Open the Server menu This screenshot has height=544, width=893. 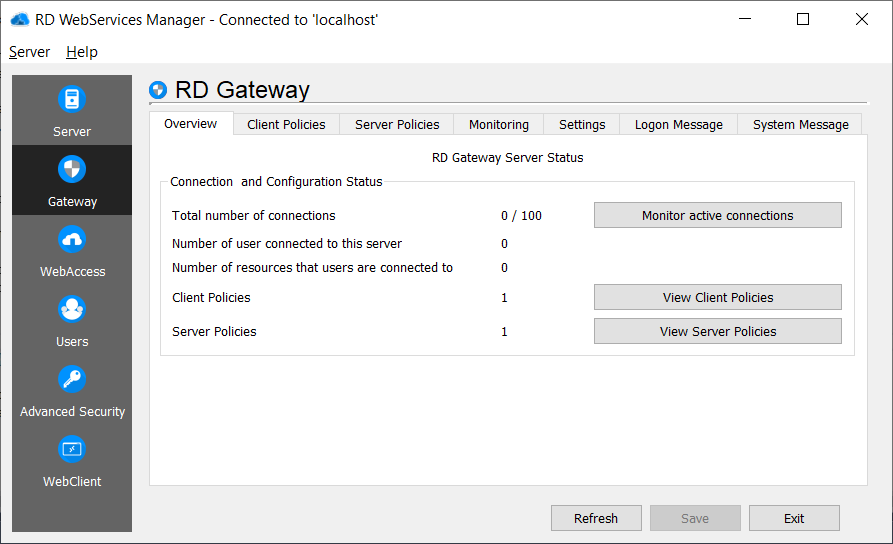[x=29, y=52]
